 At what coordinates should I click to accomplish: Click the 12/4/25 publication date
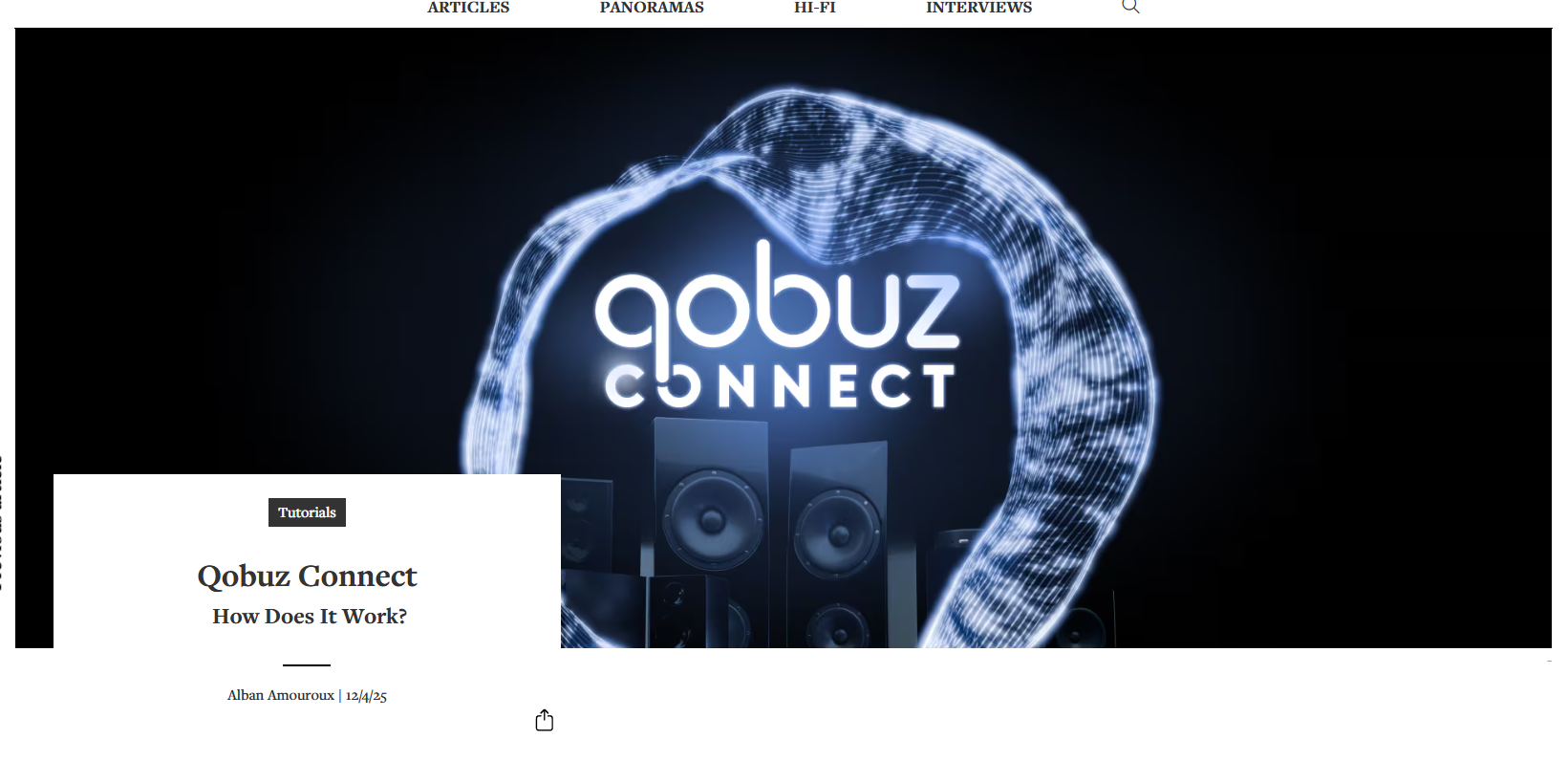(366, 696)
